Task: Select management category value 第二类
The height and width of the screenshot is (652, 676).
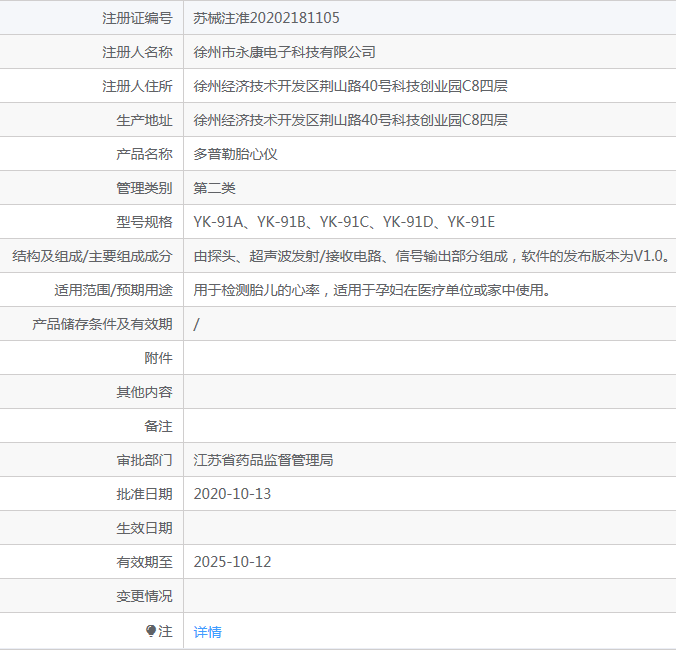Action: point(214,188)
